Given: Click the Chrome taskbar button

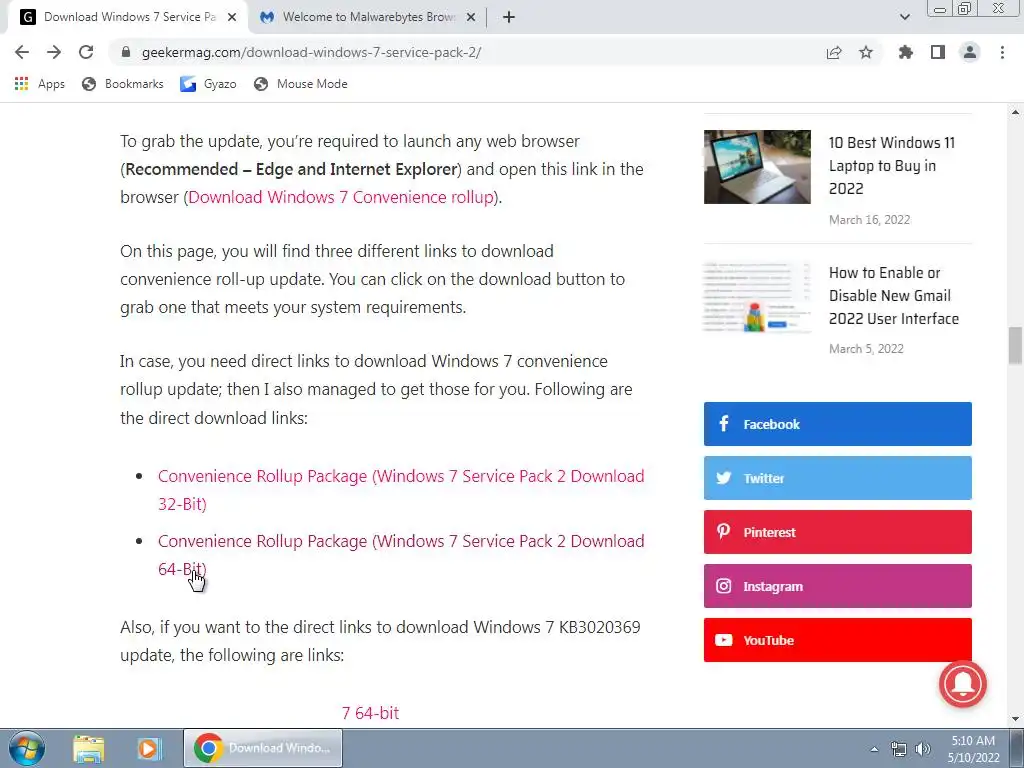Looking at the screenshot, I should pos(263,748).
